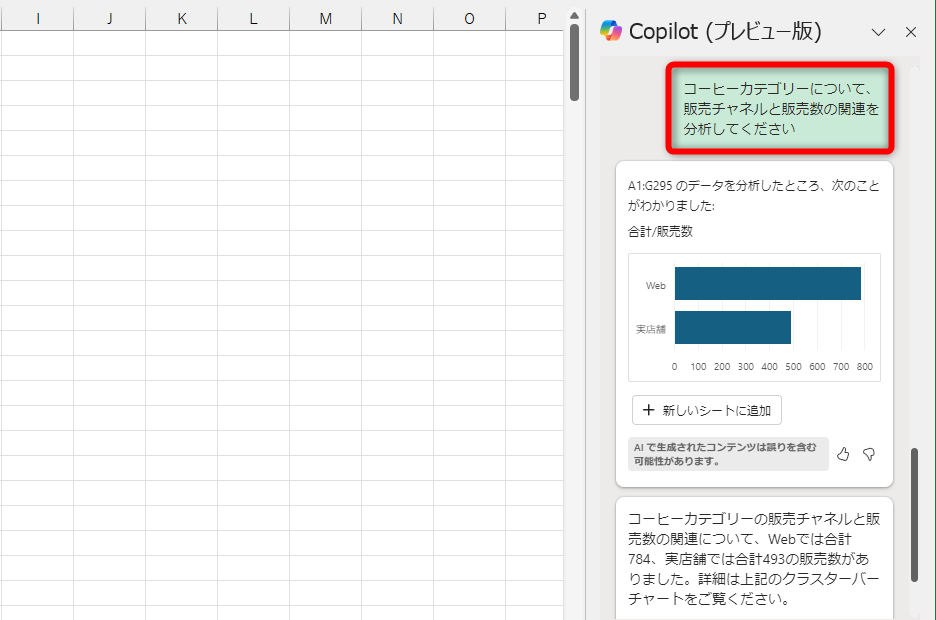Collapse the Copilot pane with the chevron
Viewport: 936px width, 620px height.
tap(878, 31)
